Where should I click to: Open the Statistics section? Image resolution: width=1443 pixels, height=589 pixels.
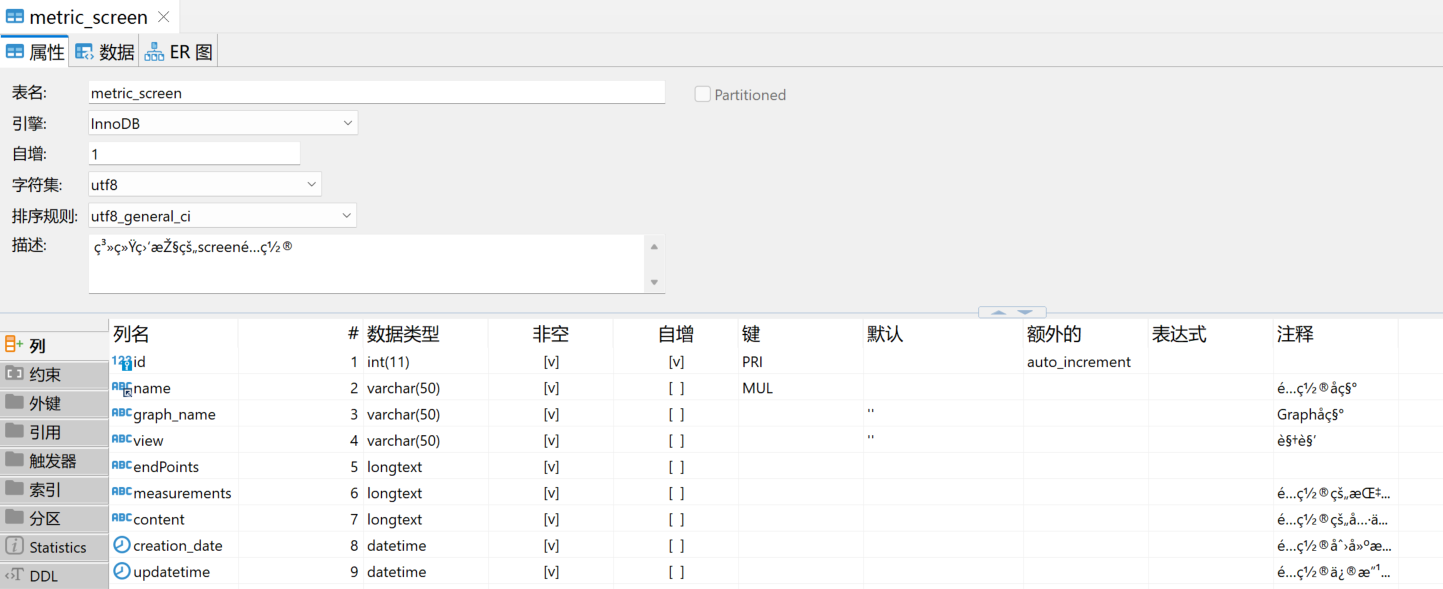54,547
